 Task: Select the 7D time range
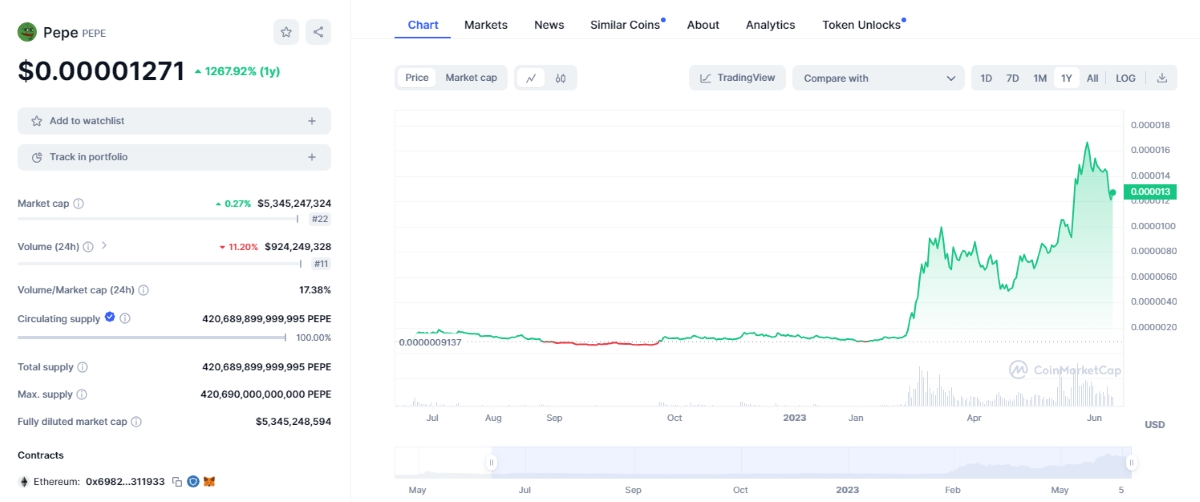1012,78
